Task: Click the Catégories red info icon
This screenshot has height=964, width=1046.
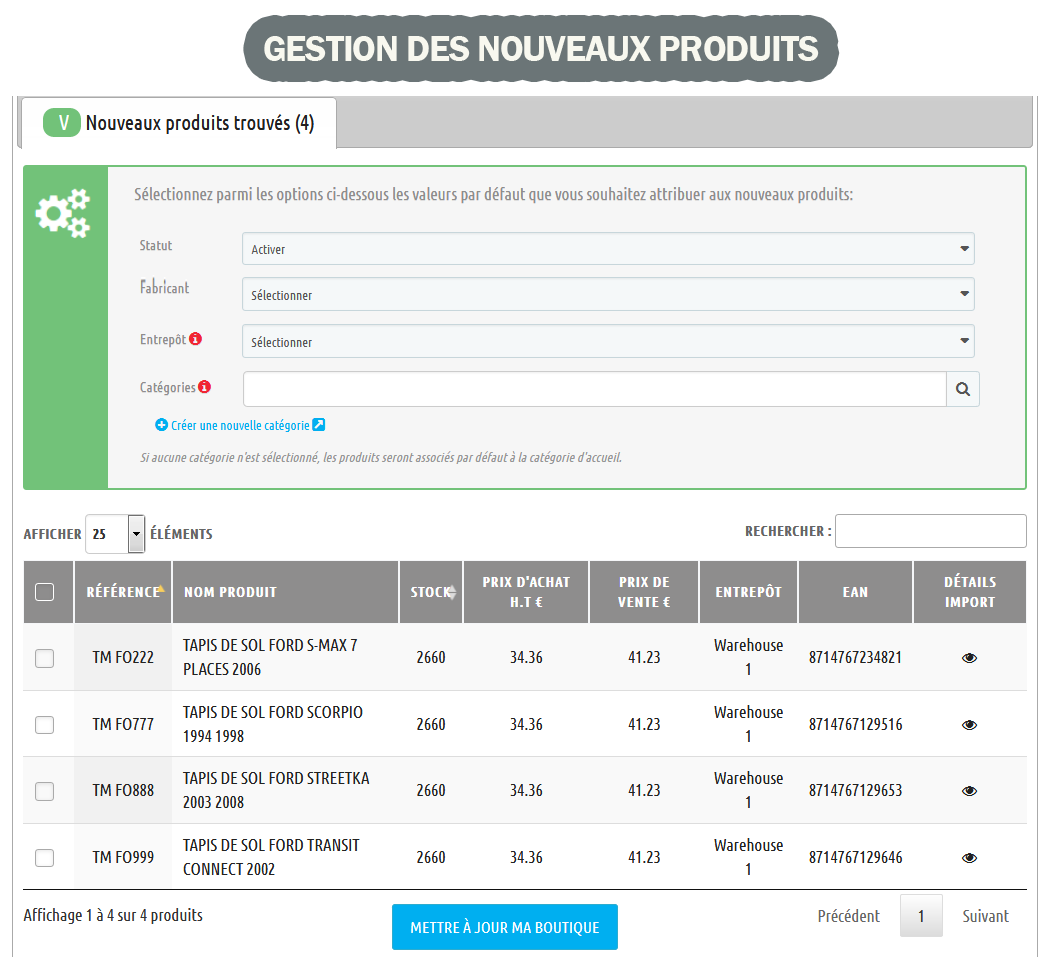Action: pos(204,387)
